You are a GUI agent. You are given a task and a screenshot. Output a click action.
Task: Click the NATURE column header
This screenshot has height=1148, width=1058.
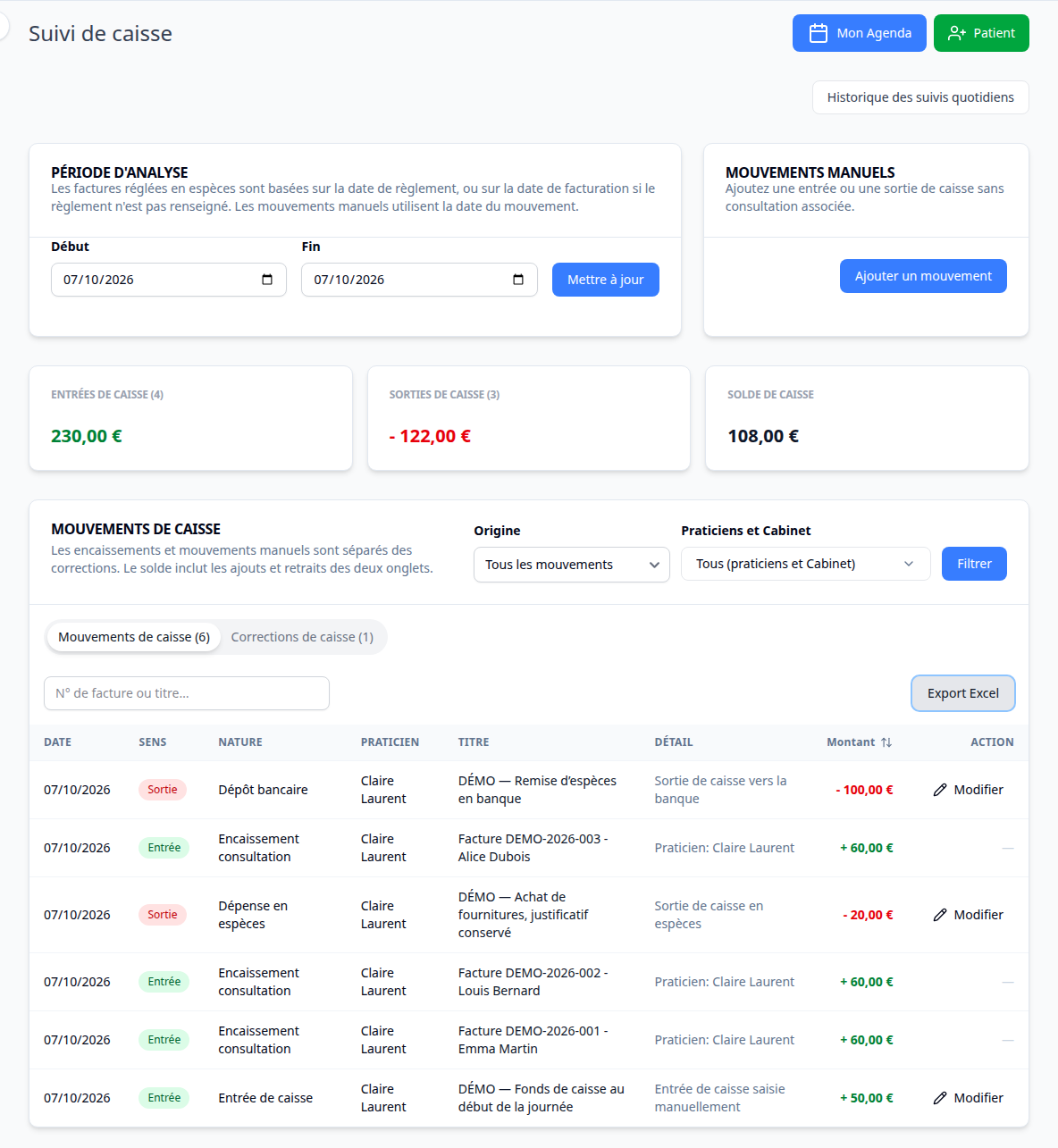pos(240,742)
